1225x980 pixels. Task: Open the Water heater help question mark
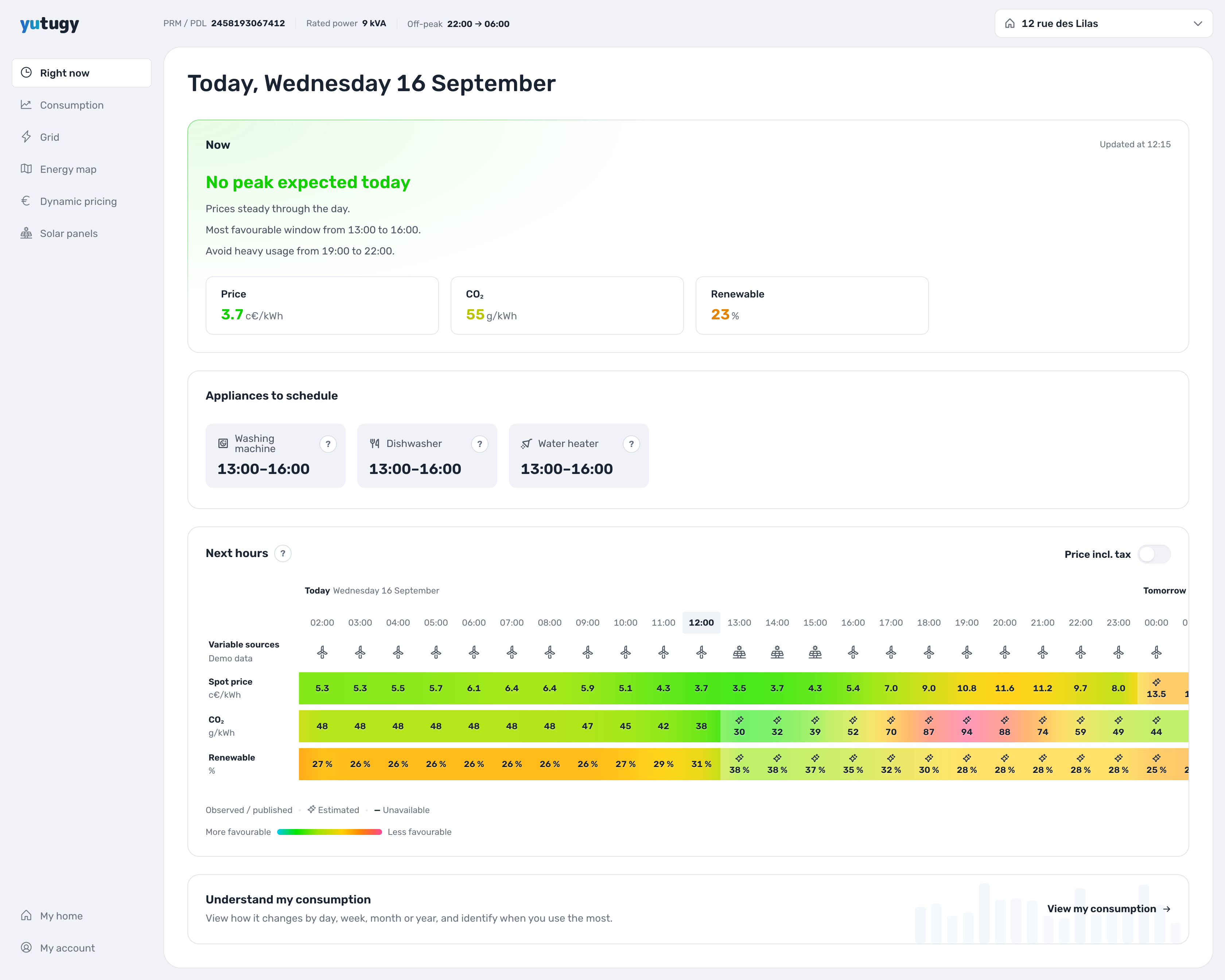(x=631, y=444)
